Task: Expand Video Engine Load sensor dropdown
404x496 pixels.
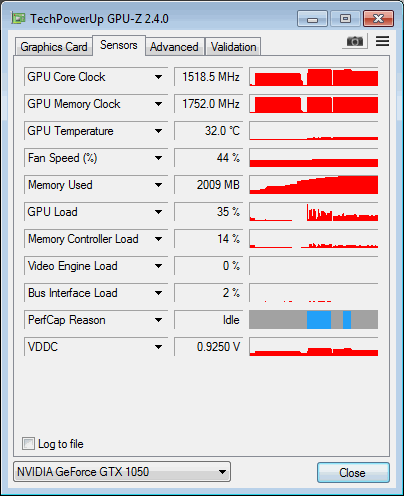Action: point(159,266)
